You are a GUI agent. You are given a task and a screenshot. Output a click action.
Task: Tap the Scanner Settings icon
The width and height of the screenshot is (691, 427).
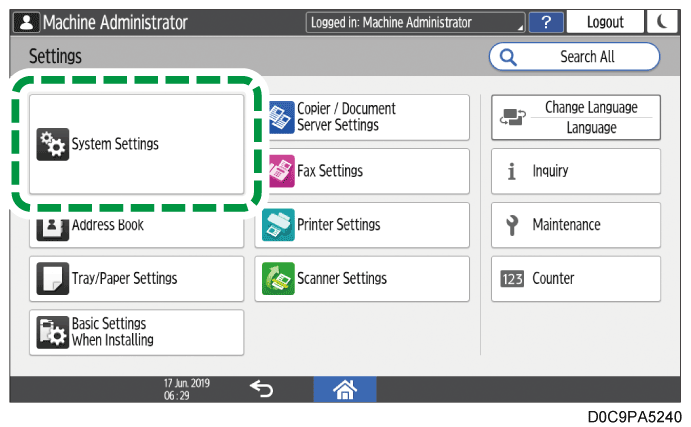click(x=280, y=279)
